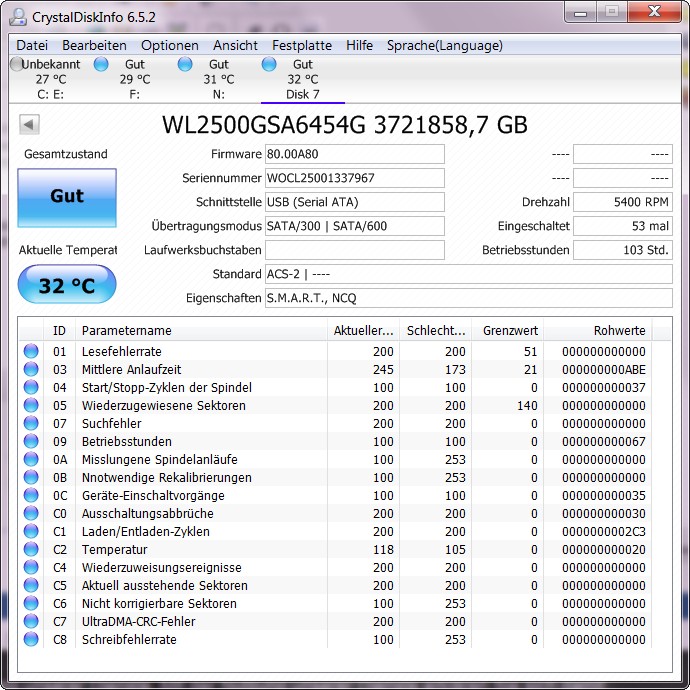This screenshot has height=690, width=690.
Task: Click the Eigenschaften field S.M.A.R.T., NCQ
Action: point(469,298)
